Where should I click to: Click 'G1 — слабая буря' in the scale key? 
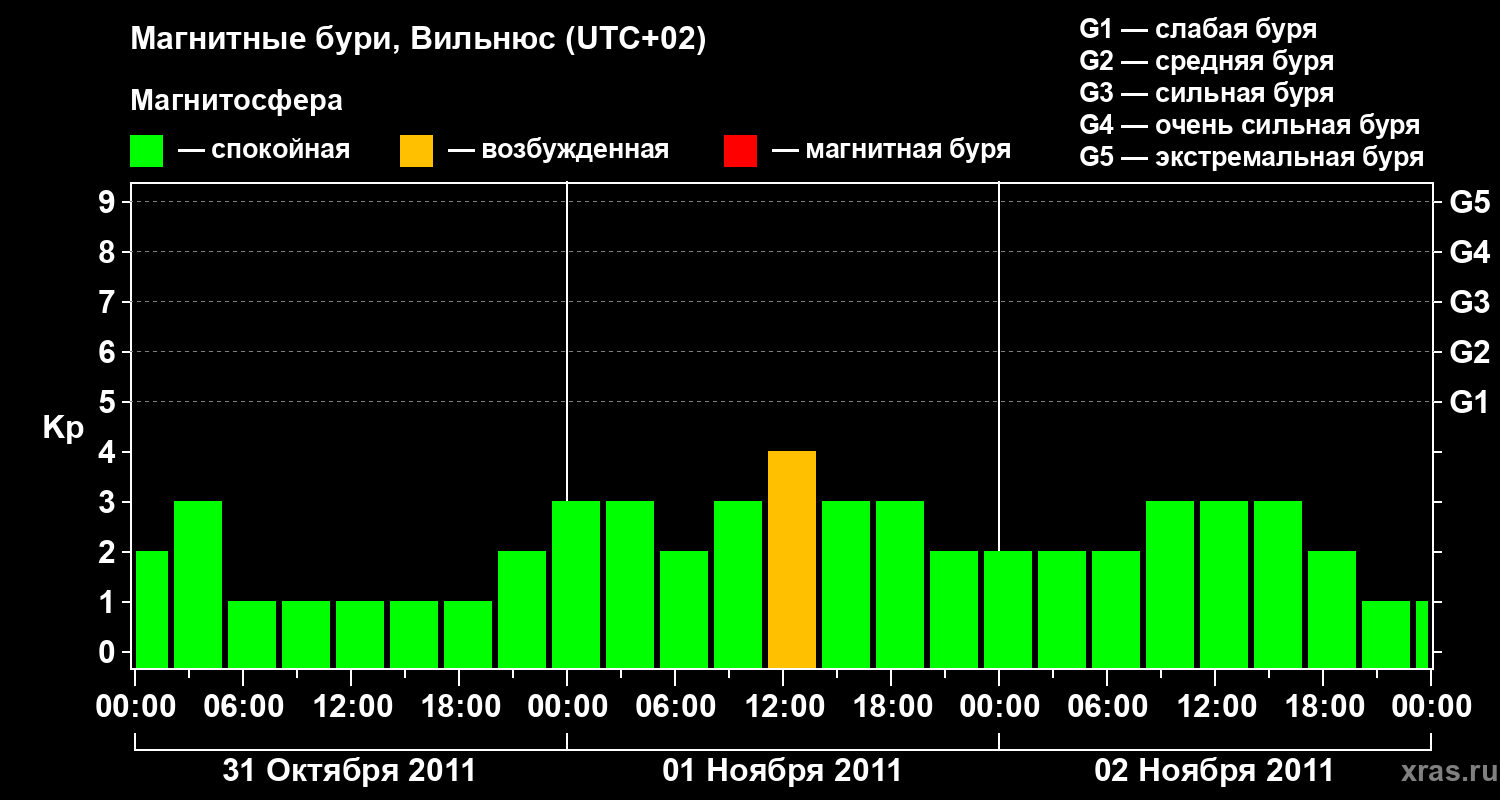pyautogui.click(x=1198, y=29)
